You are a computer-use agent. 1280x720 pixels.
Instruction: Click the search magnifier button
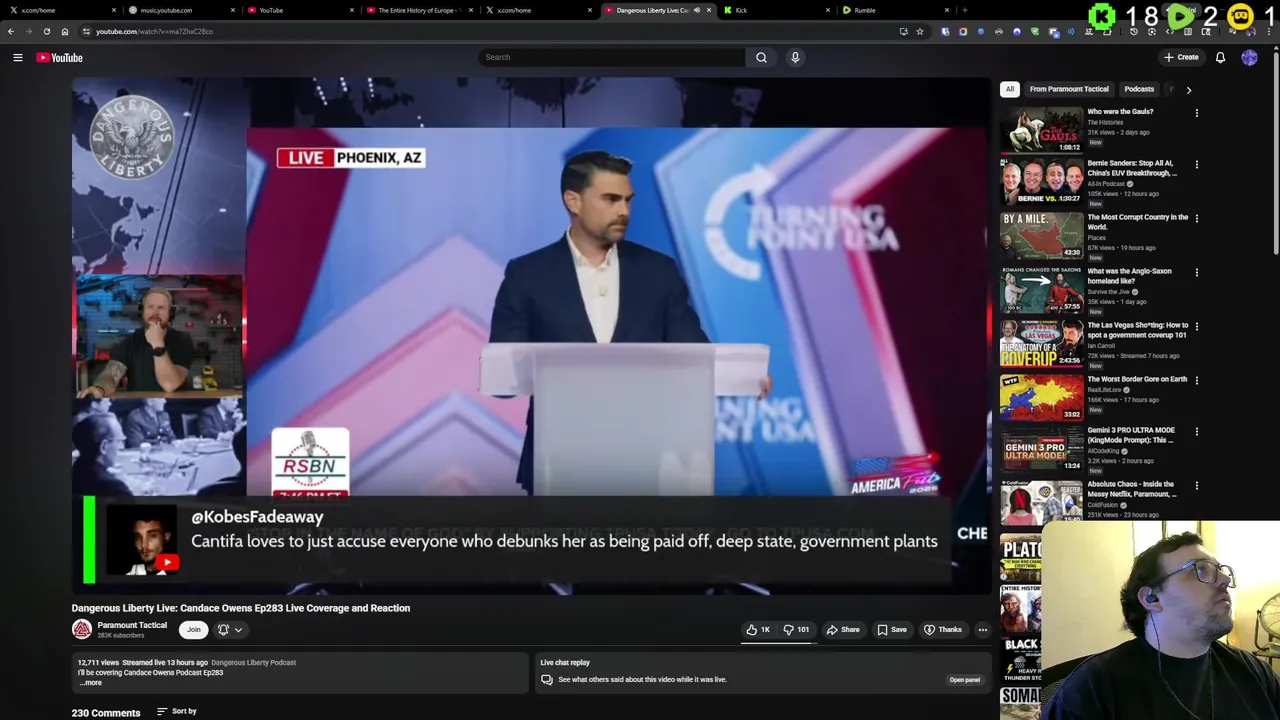point(761,57)
